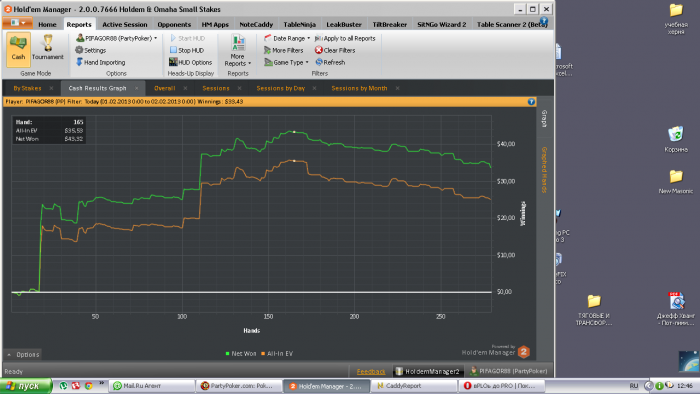Click Stop HUD
The image size is (700, 394).
pos(187,50)
